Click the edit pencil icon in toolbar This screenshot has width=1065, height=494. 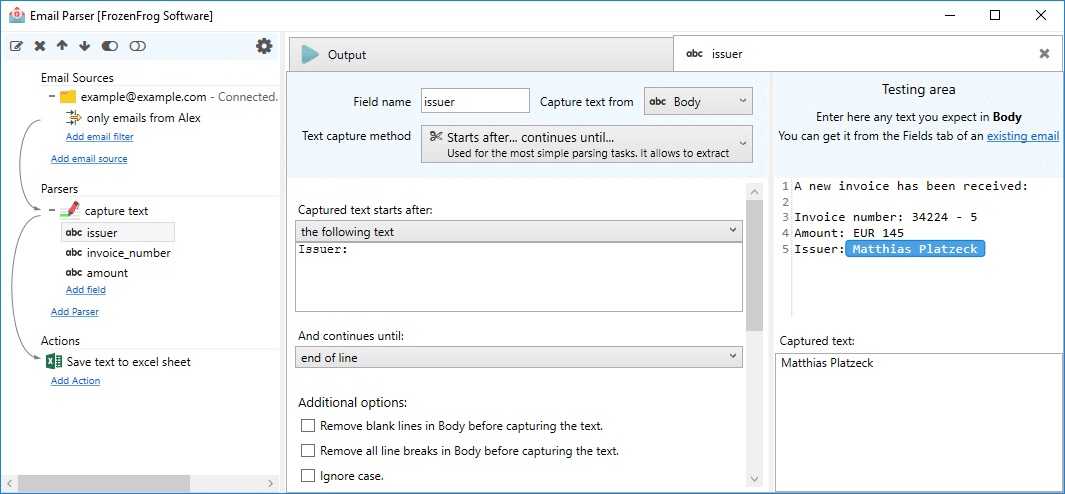point(17,46)
